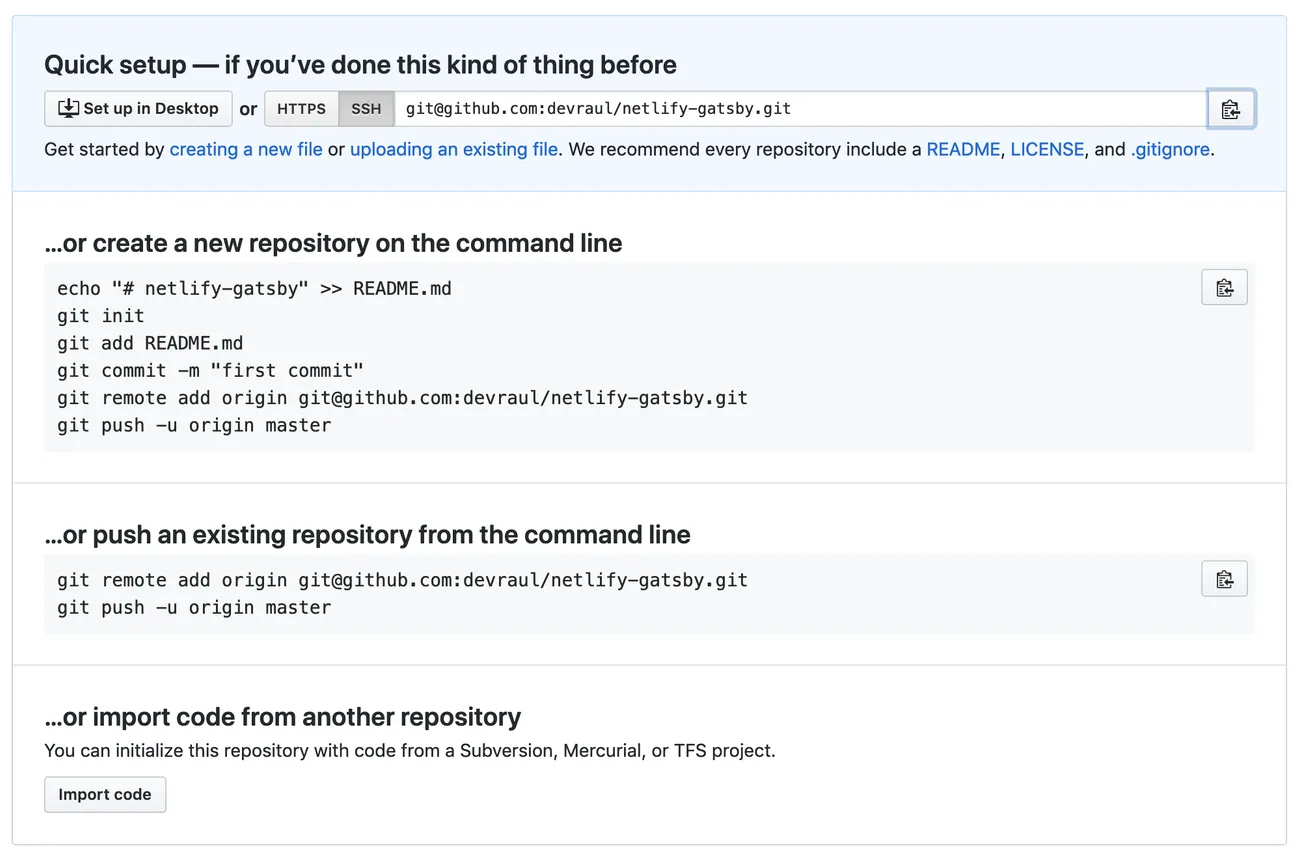Viewport: 1300px width, 861px height.
Task: Copy the push existing repository commands
Action: click(x=1224, y=579)
